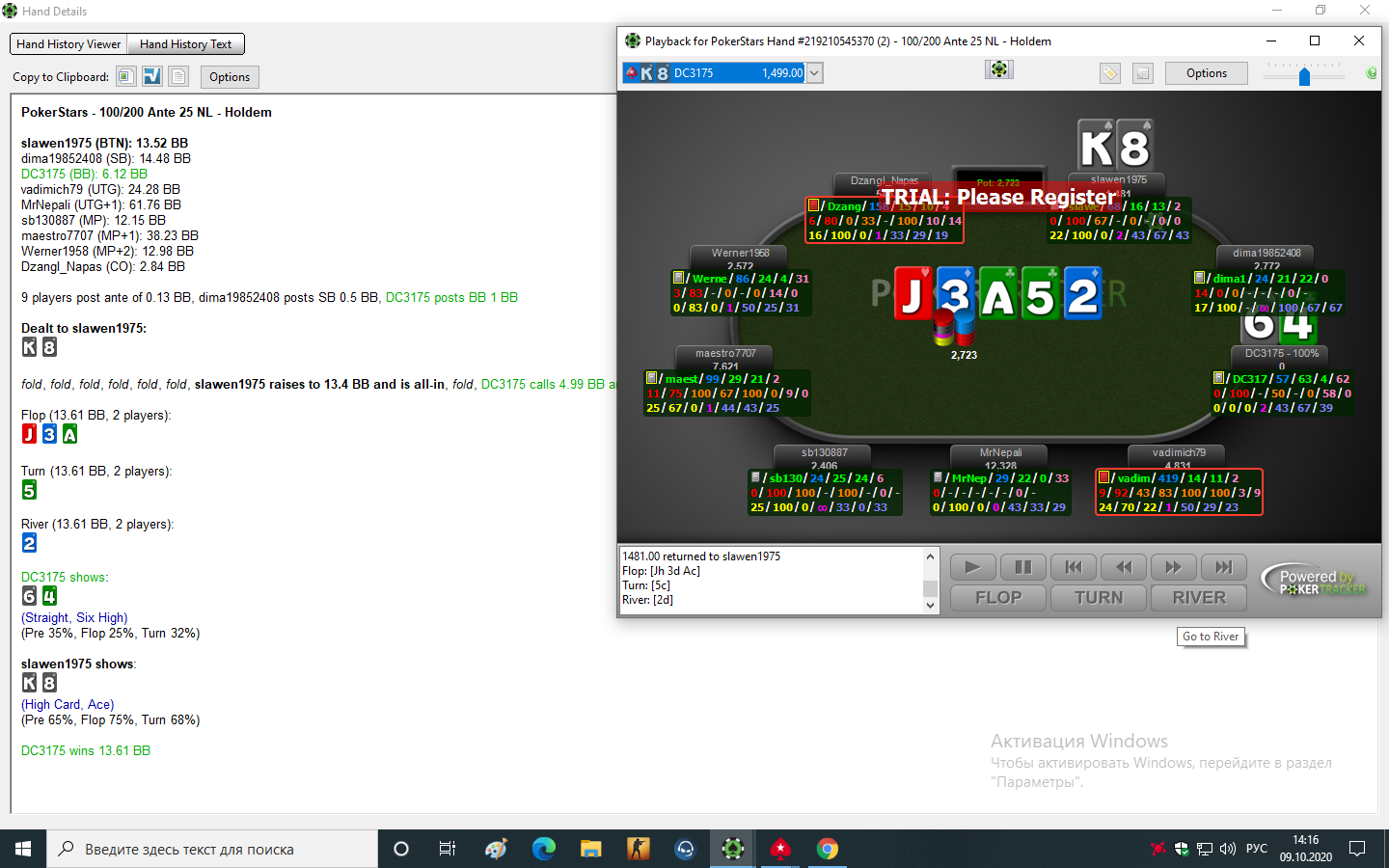Copy hand as image to clipboard
1389x868 pixels.
tap(126, 76)
